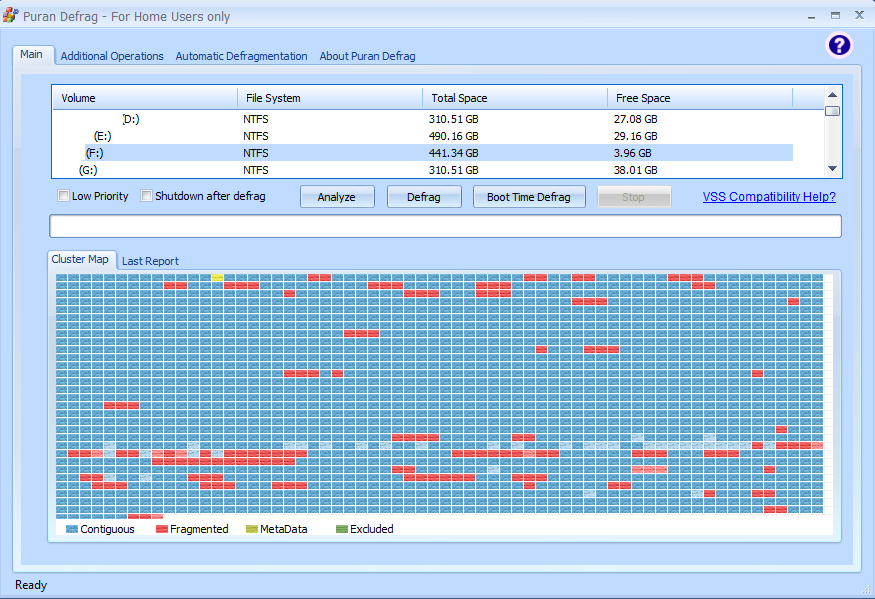The height and width of the screenshot is (599, 875).
Task: Click the empty progress status field
Action: (445, 226)
